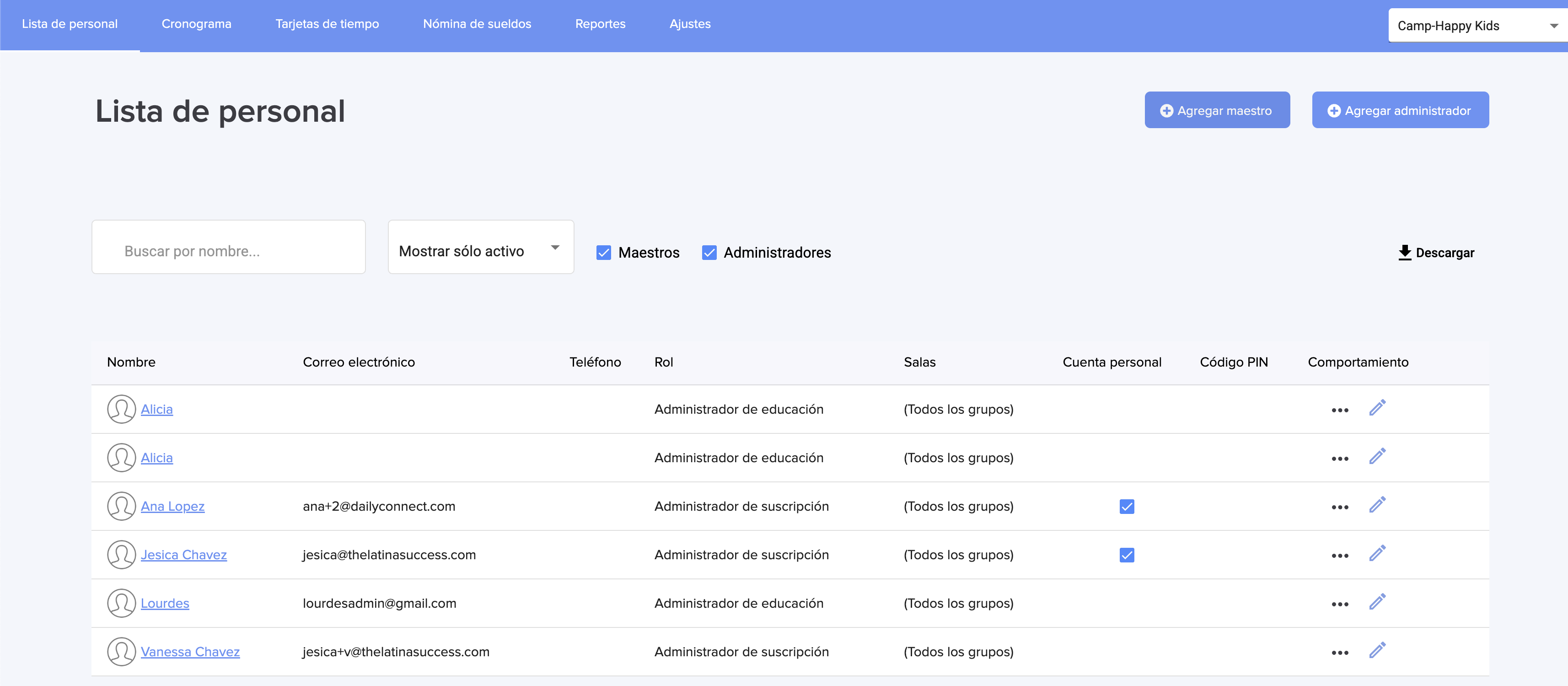
Task: Open three-dot menu for Jesica Chavez
Action: 1339,556
